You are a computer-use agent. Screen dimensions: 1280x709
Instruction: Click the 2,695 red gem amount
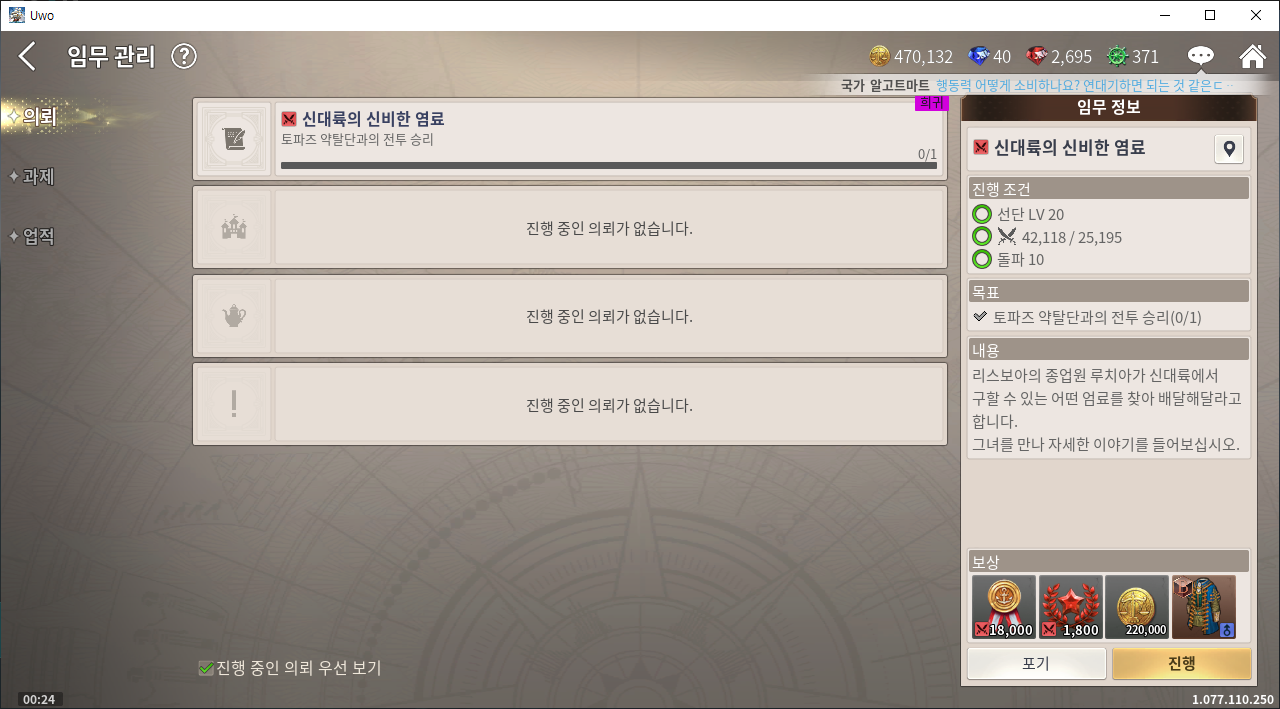pos(1071,57)
